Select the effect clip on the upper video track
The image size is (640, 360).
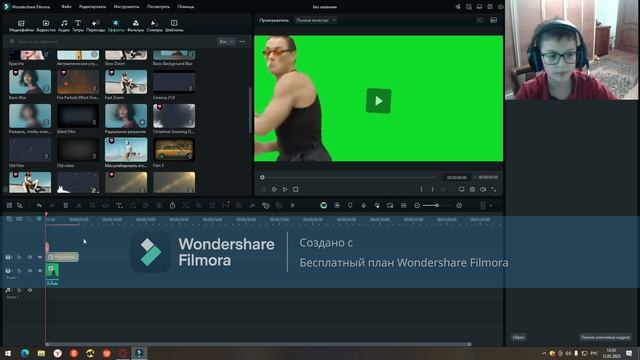pos(62,257)
